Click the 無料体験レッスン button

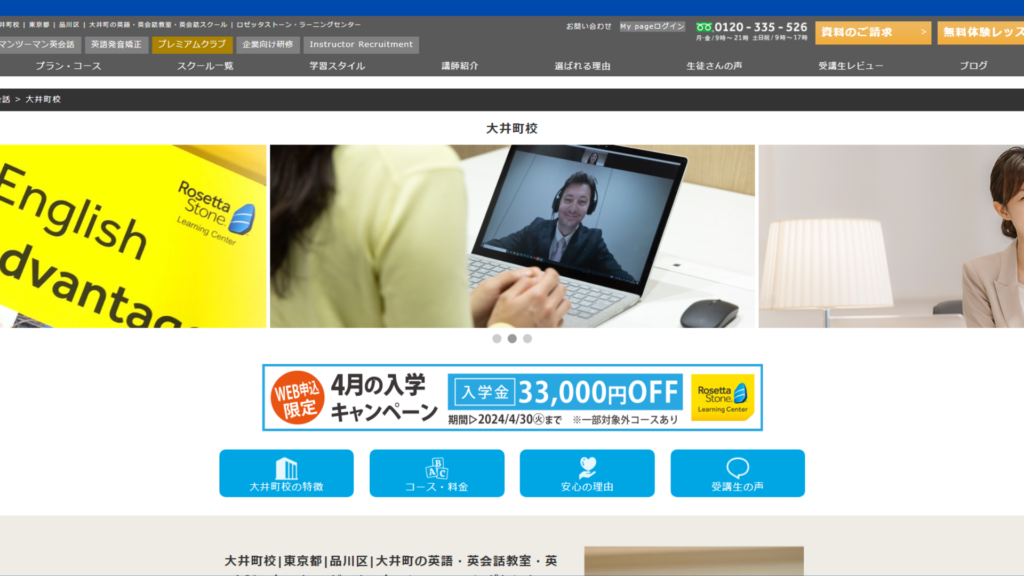point(981,32)
